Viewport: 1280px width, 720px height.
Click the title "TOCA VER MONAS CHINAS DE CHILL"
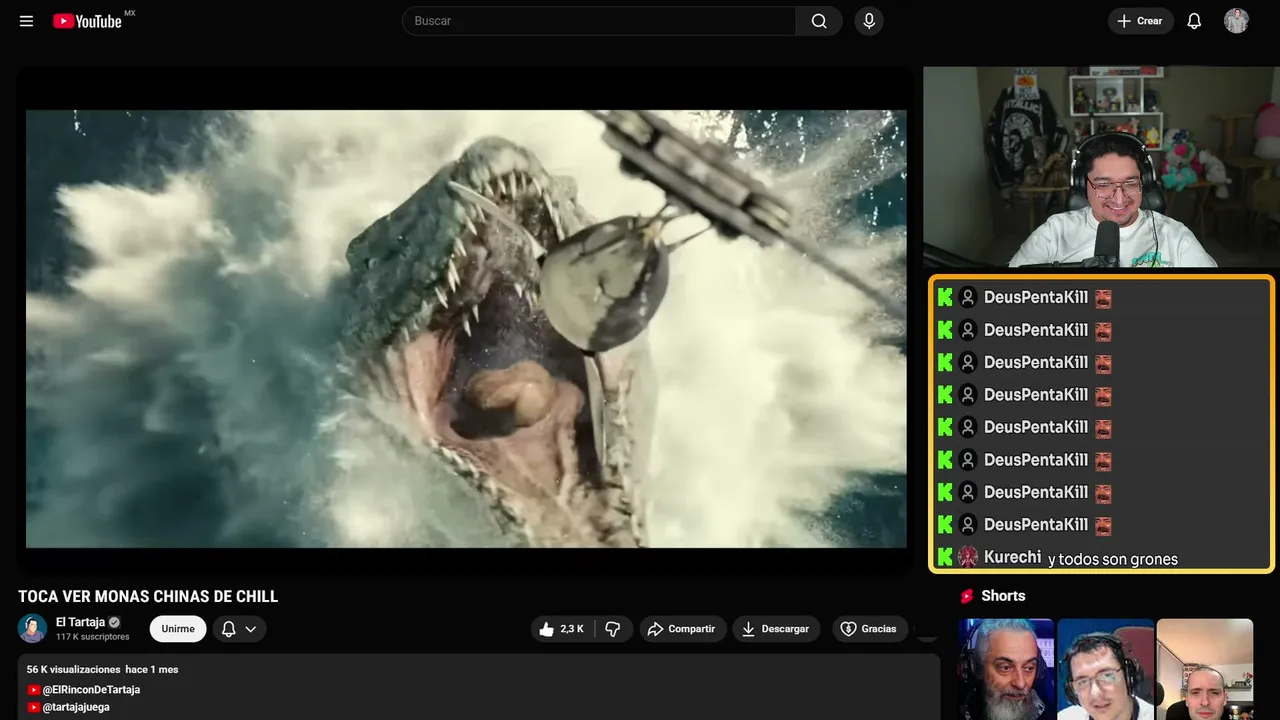coord(148,597)
